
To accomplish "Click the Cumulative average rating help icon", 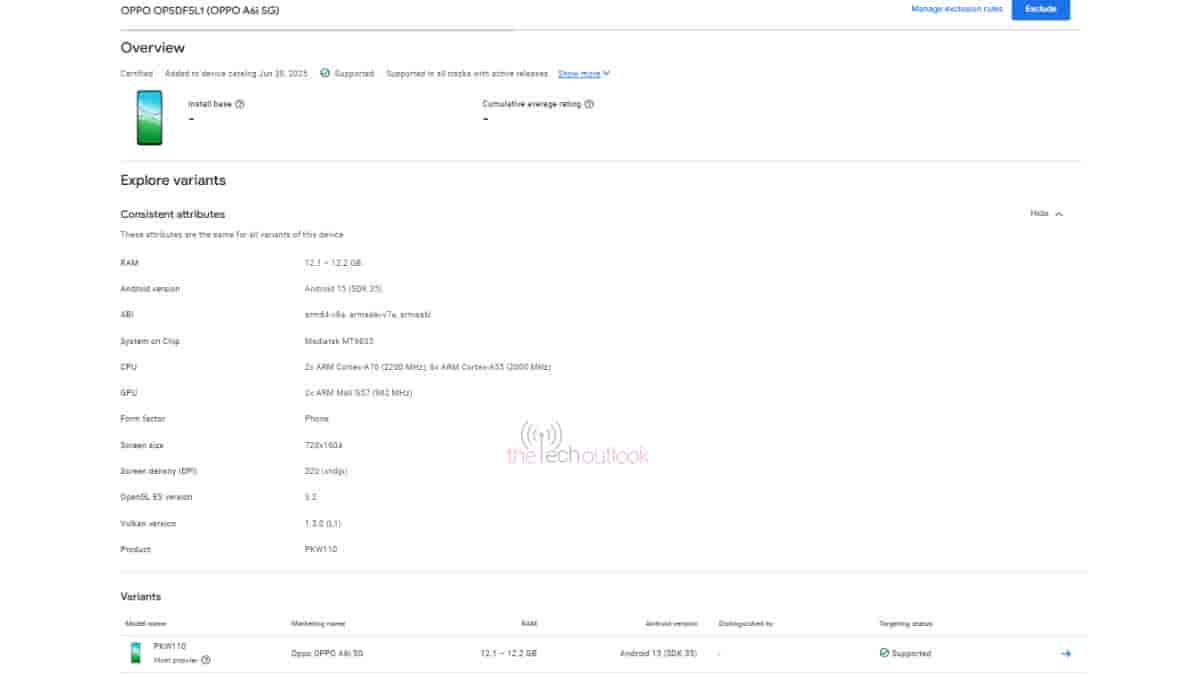I will [589, 104].
